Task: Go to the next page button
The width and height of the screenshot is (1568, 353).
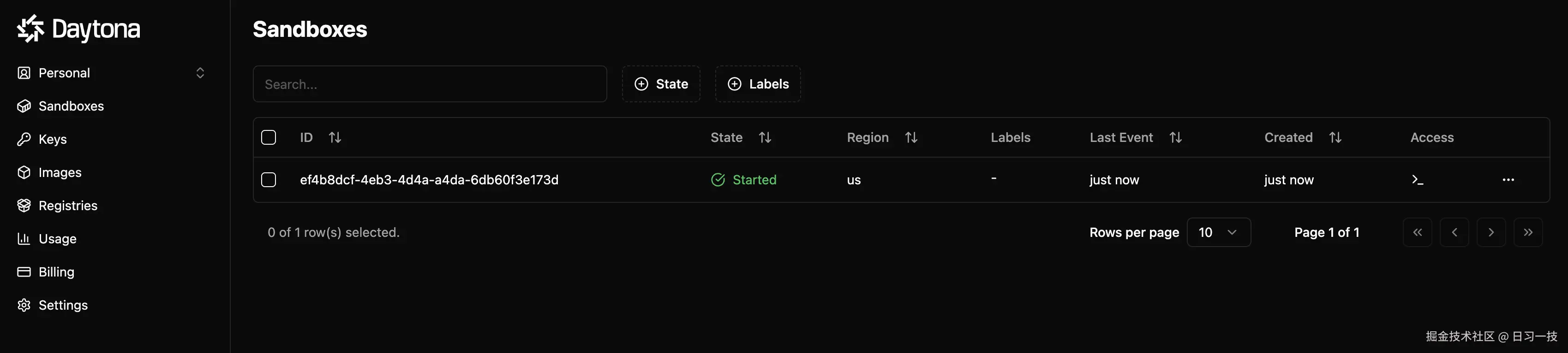Action: point(1490,233)
